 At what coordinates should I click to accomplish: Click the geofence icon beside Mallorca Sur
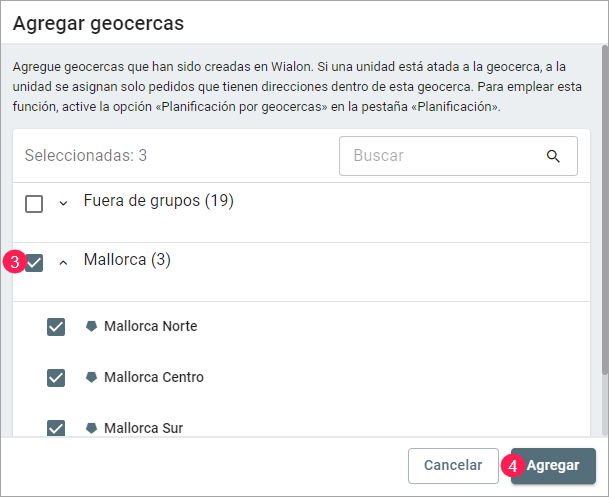click(x=91, y=428)
